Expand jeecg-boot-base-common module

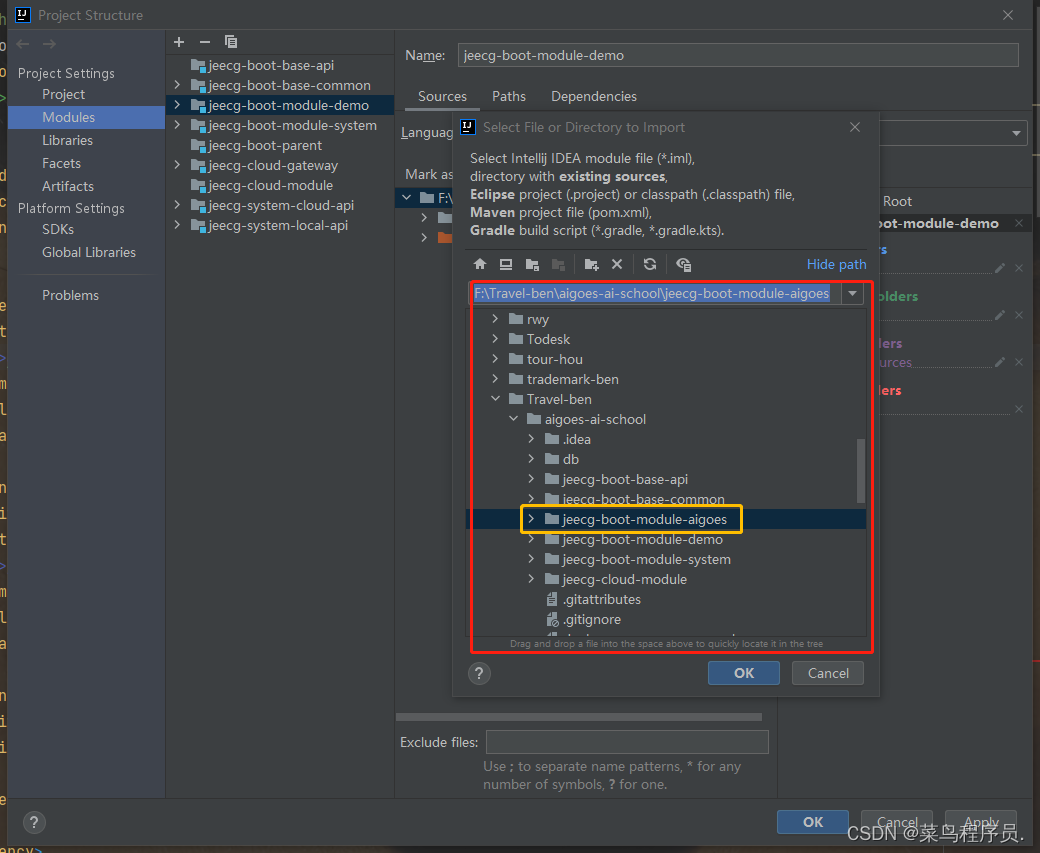[x=177, y=85]
